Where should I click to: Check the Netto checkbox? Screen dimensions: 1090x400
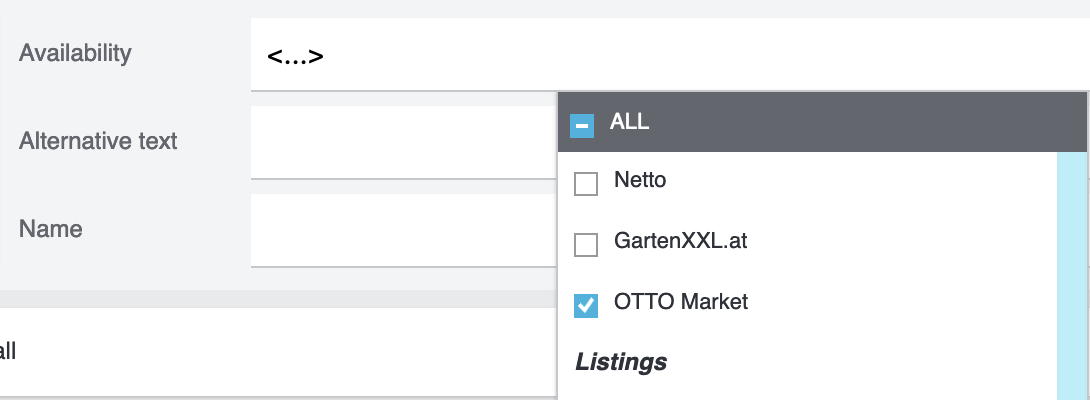(586, 184)
